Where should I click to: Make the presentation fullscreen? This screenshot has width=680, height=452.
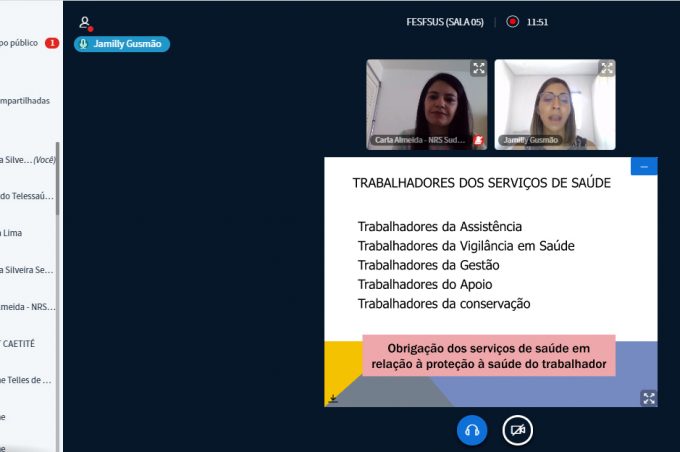[x=649, y=398]
